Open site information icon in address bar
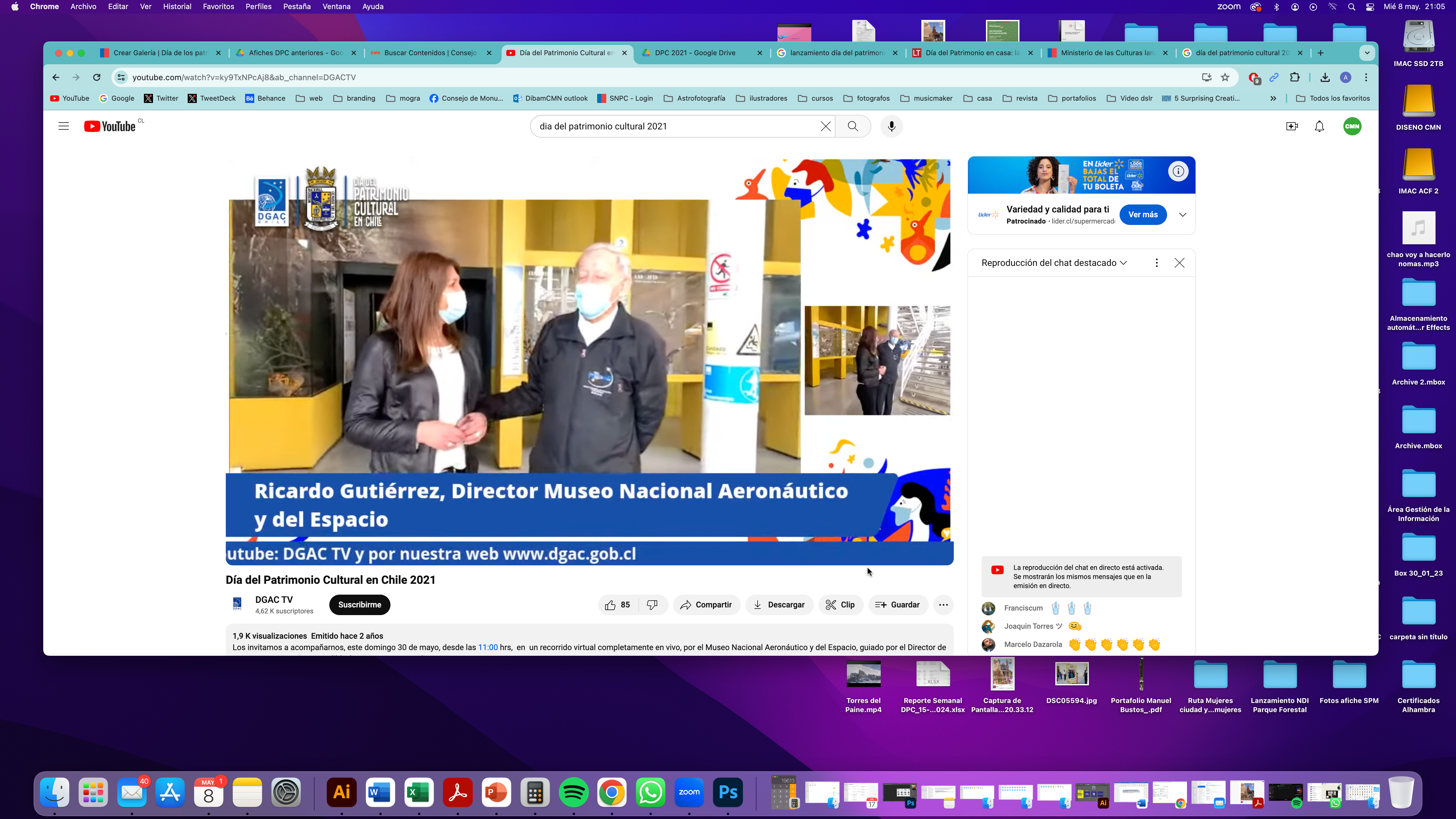 (x=121, y=77)
